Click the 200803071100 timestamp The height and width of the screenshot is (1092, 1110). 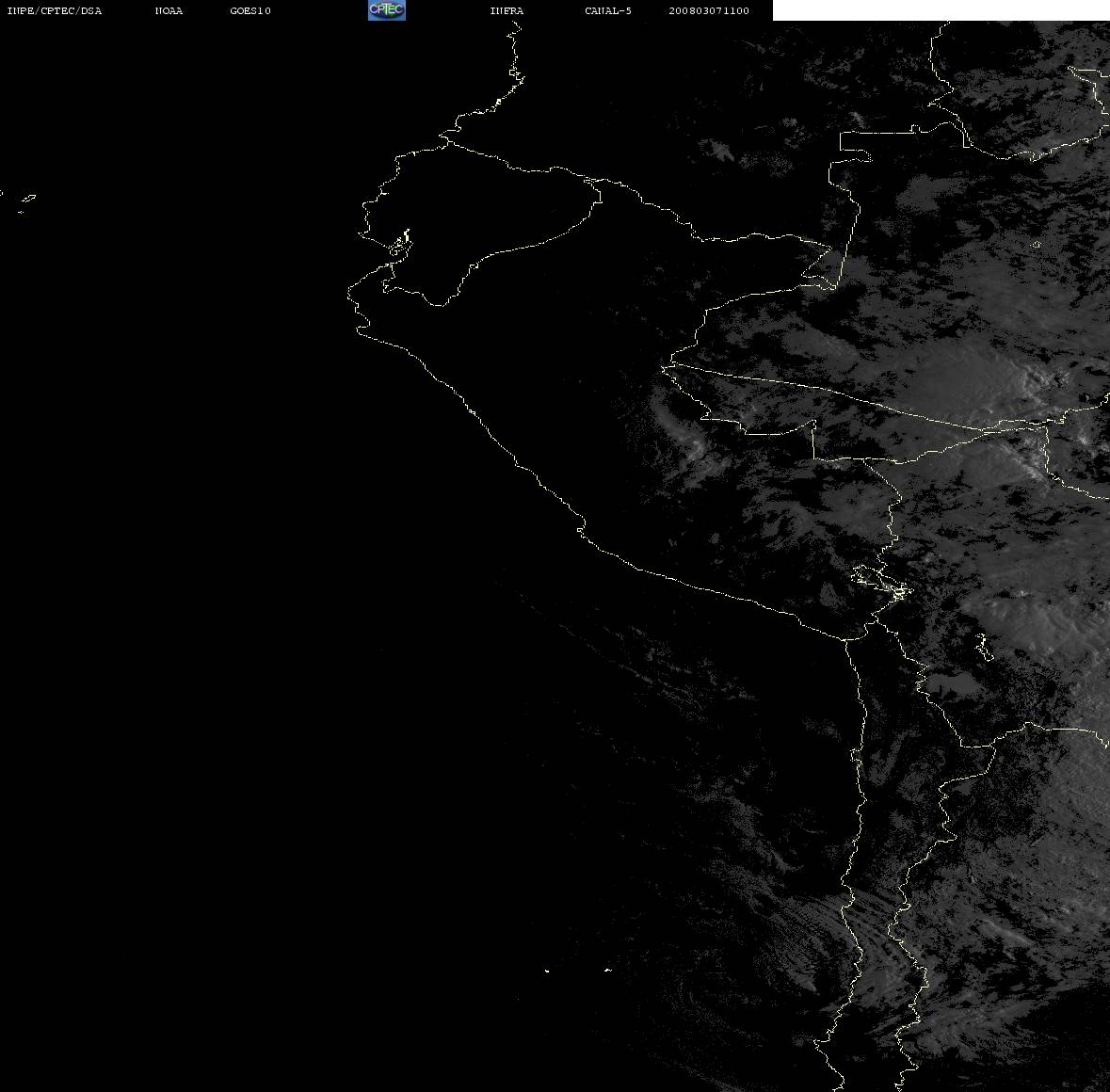click(x=709, y=10)
